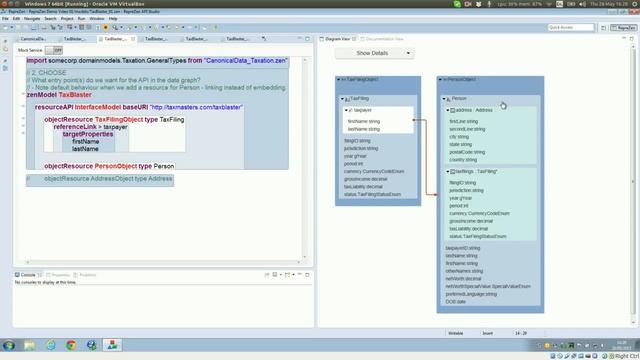Image resolution: width=640 pixels, height=360 pixels.
Task: Click the baseURI taxmasters.com/taxblaster URL string
Action: [x=196, y=107]
